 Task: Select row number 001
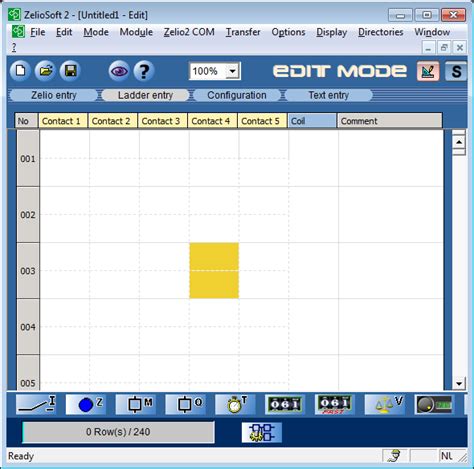click(x=28, y=159)
